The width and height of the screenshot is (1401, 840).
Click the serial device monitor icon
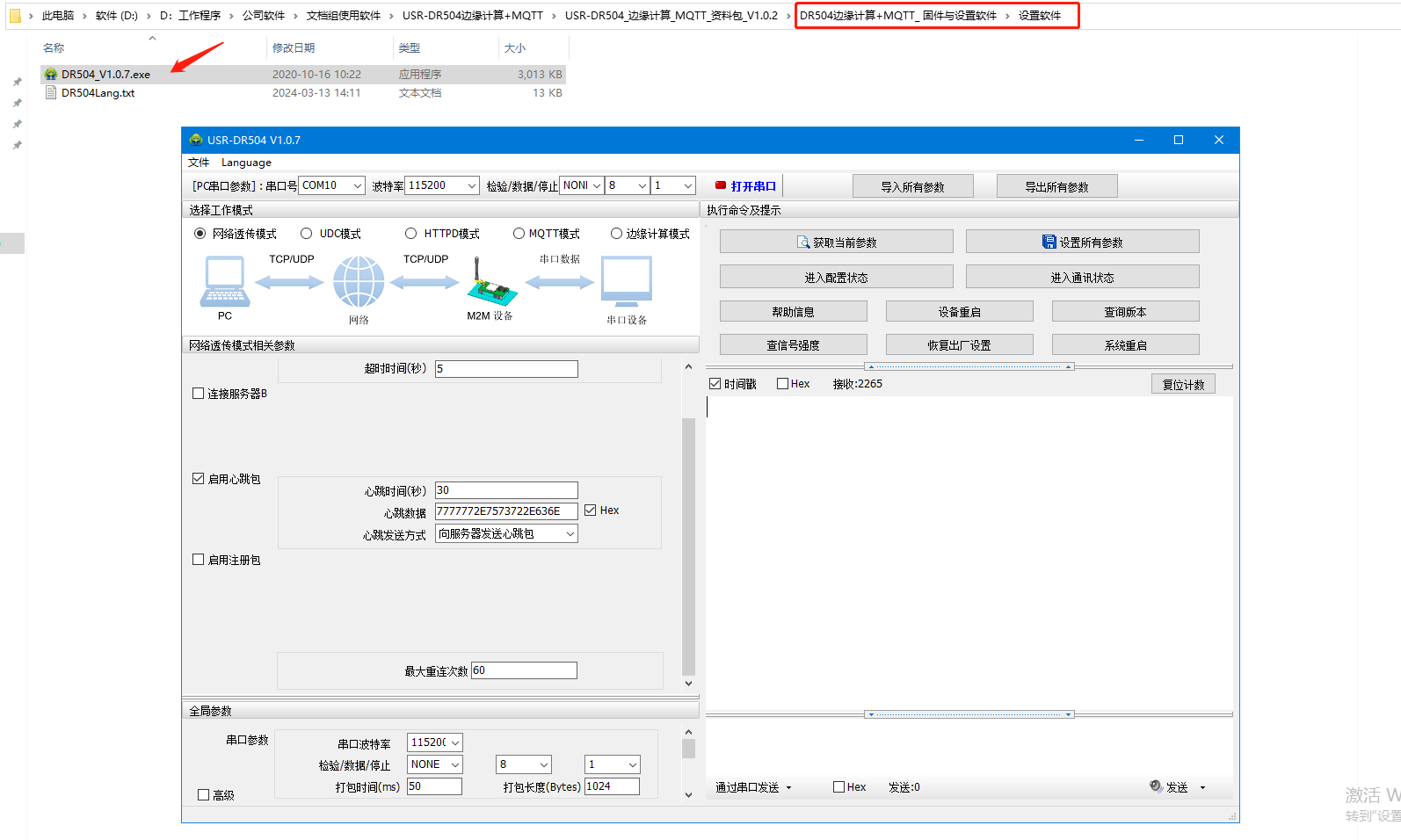click(627, 281)
